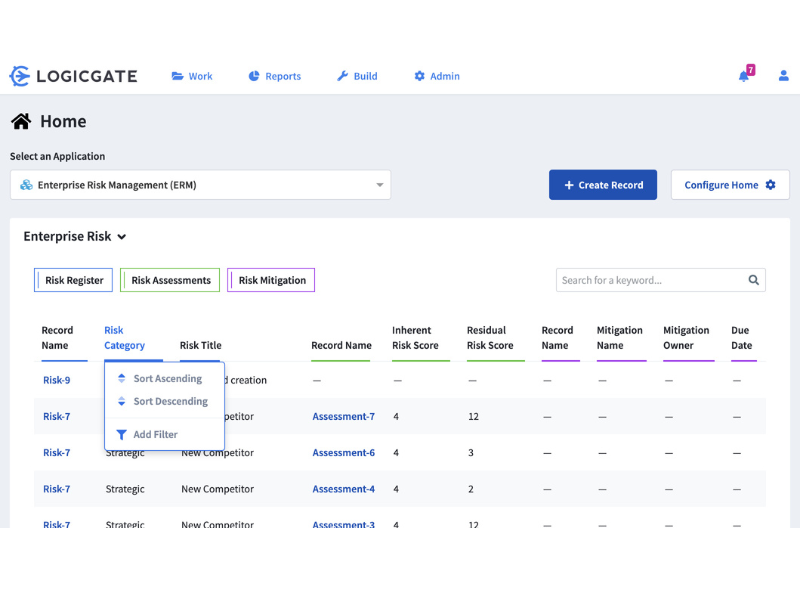
Task: Choose Add Filter from the column menu
Action: [x=154, y=434]
